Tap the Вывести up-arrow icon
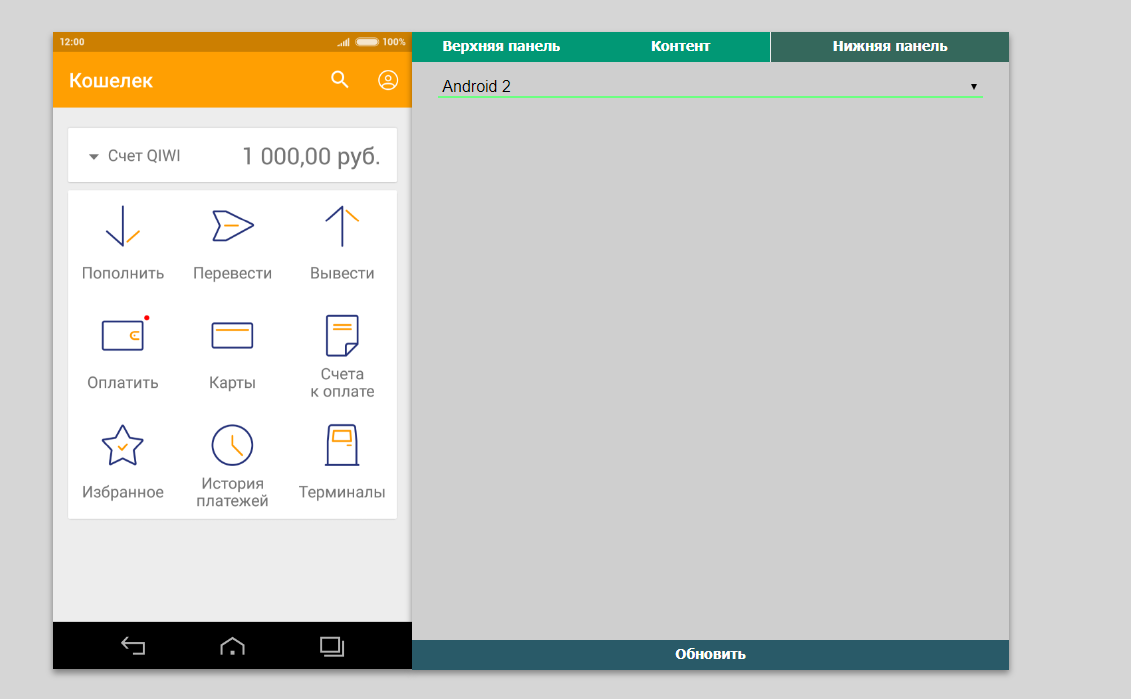Viewport: 1131px width, 699px height. coord(342,226)
